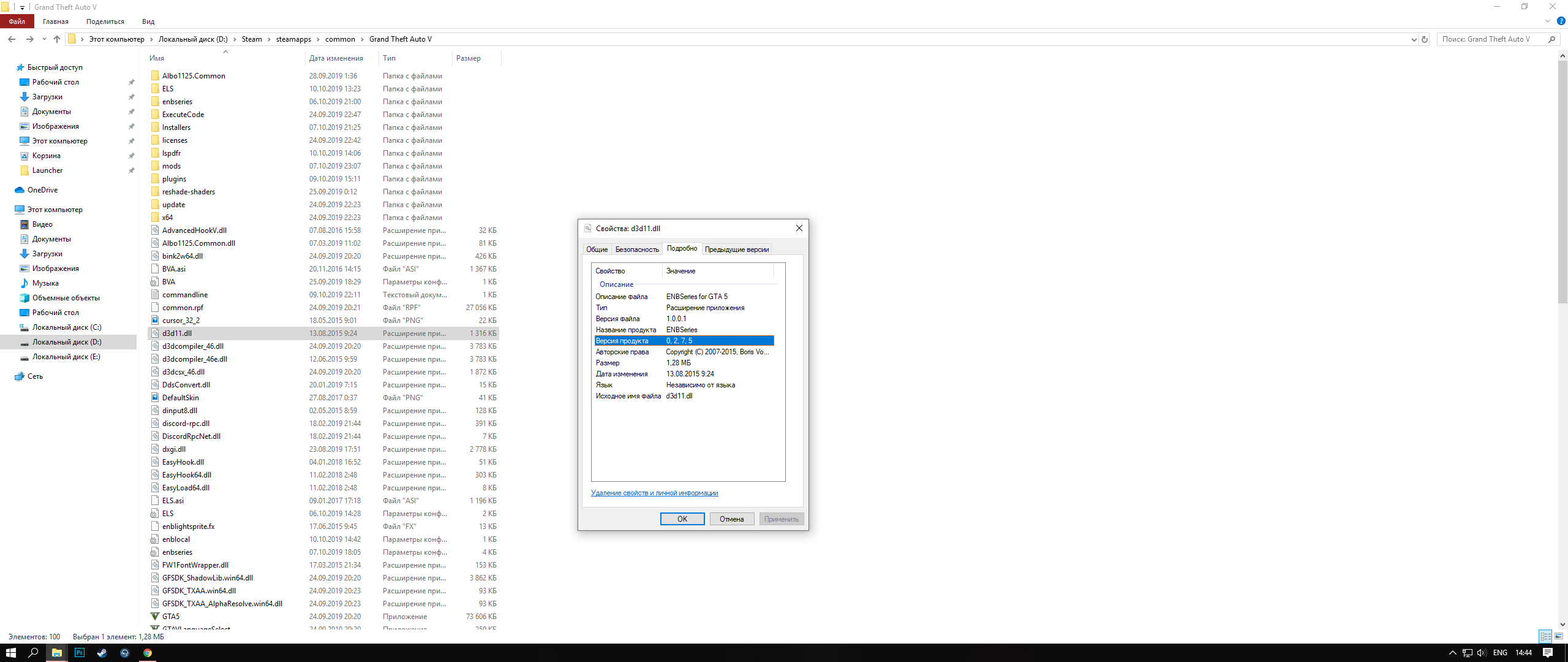Click the details view layout icon

click(1545, 636)
